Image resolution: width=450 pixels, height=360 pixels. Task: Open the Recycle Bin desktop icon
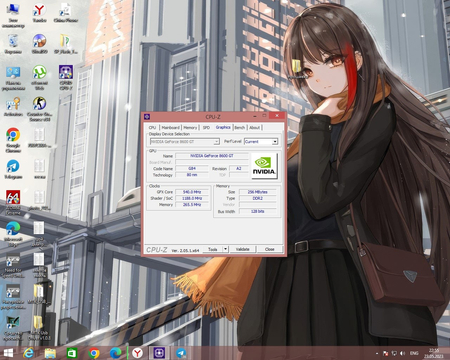click(x=13, y=44)
